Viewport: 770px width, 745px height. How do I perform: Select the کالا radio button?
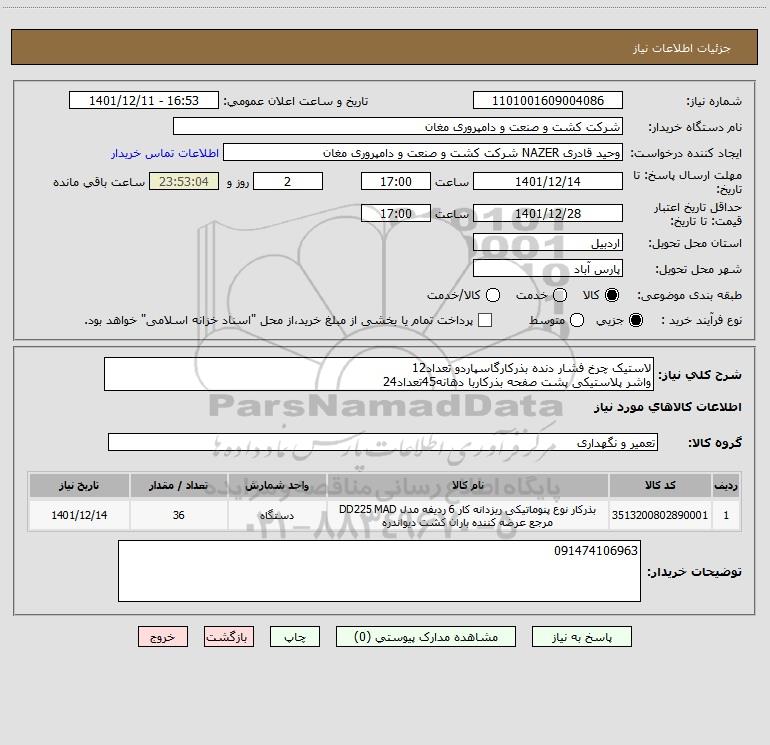(612, 295)
